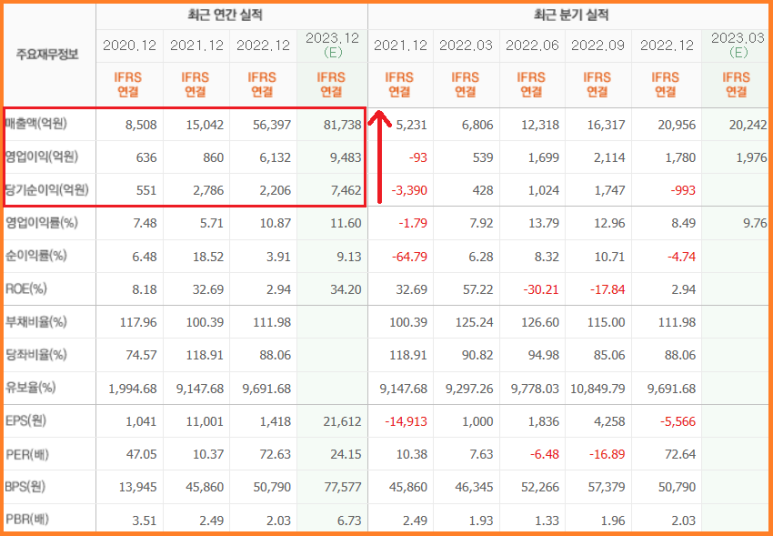The image size is (773, 536).
Task: Select ROE value 34.20
Action: point(348,289)
